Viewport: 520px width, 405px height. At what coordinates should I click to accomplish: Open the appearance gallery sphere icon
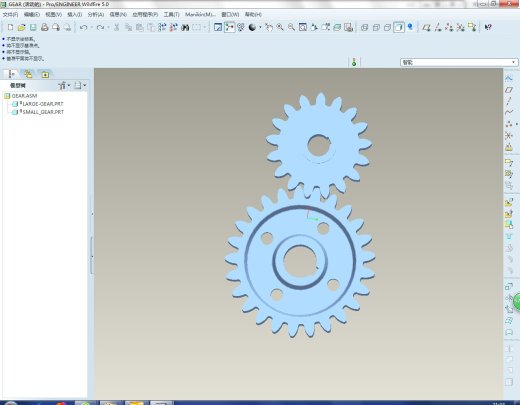pyautogui.click(x=252, y=27)
